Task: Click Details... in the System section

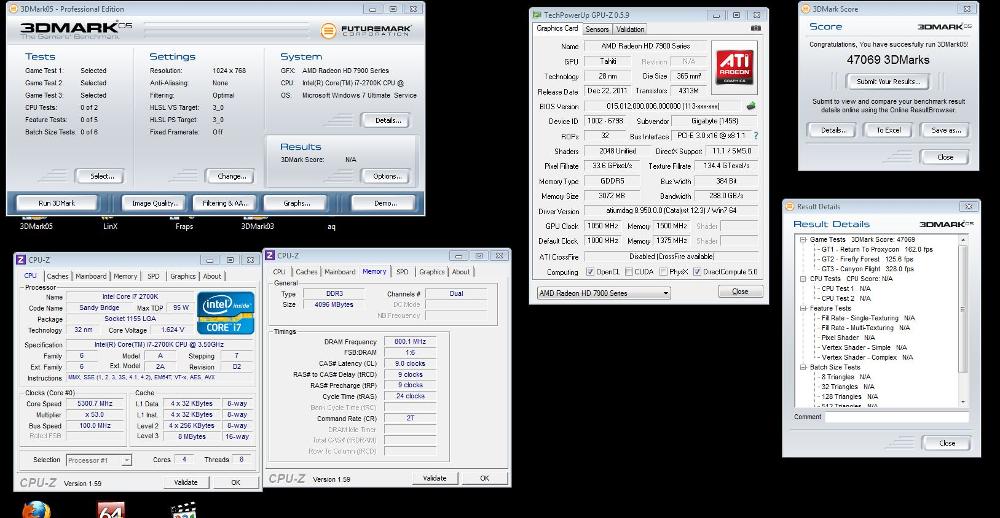Action: [x=385, y=120]
